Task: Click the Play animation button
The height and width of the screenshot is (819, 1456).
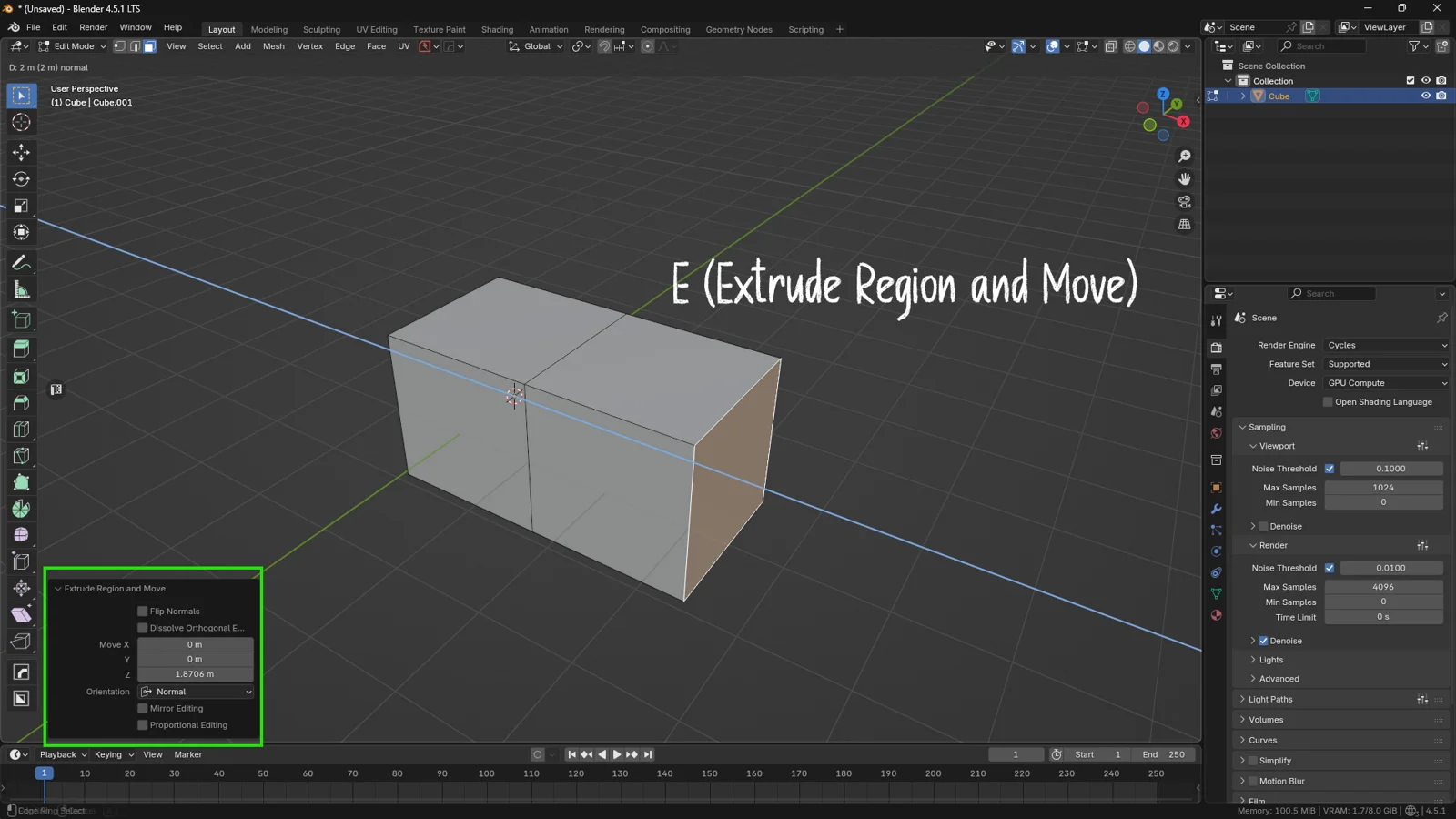Action: pos(617,754)
